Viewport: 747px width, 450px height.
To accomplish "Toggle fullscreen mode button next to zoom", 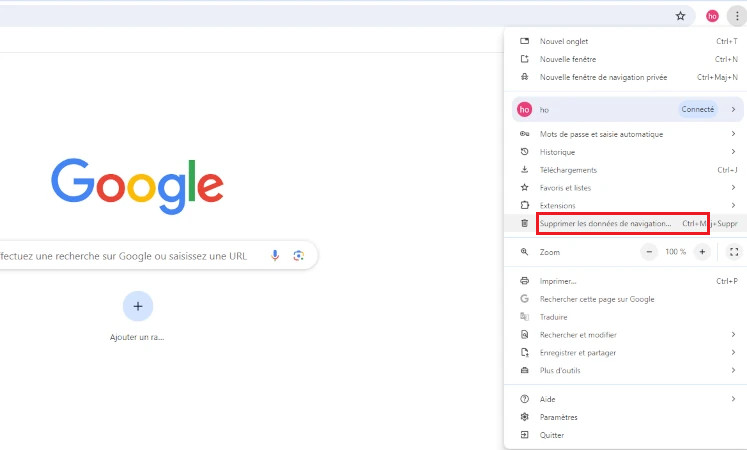I will (734, 251).
